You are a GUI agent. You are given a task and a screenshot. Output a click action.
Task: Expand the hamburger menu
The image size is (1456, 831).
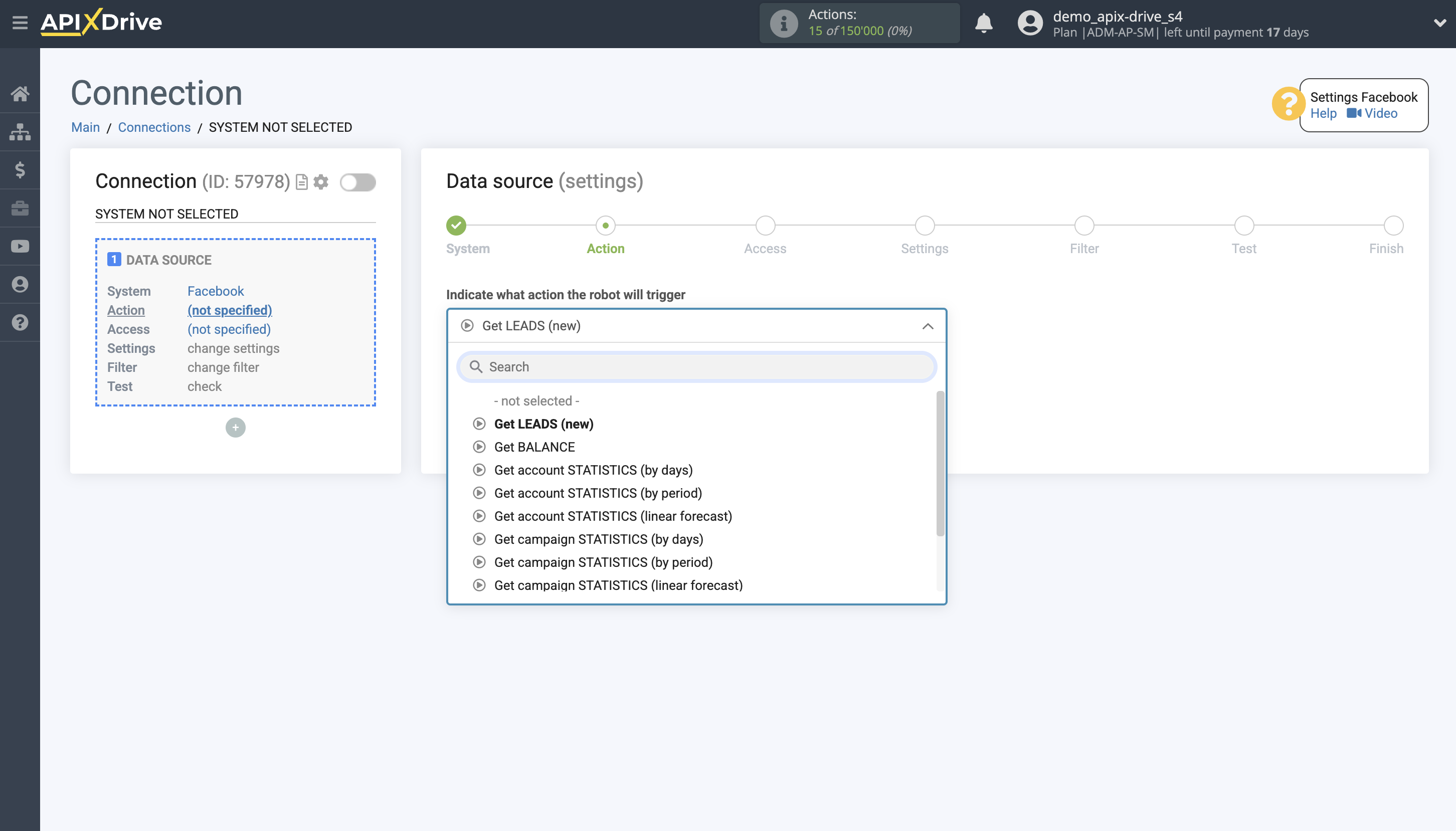tap(21, 23)
